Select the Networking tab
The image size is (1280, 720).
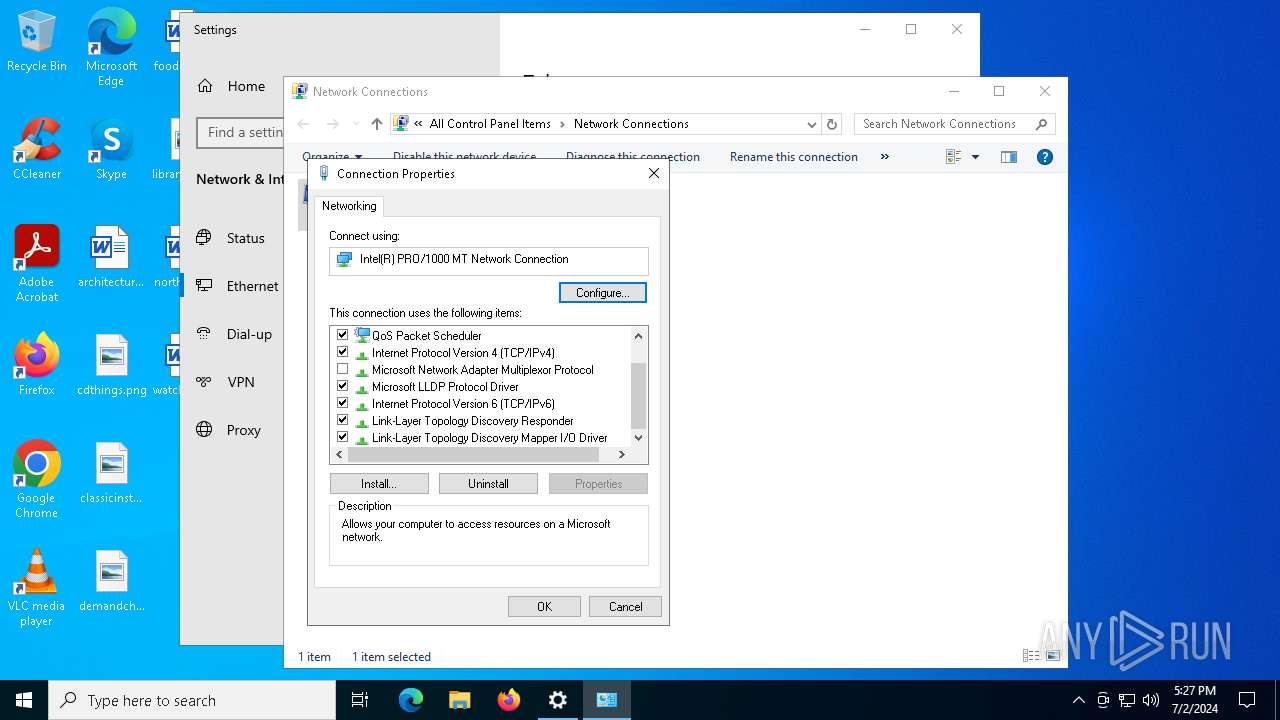[349, 206]
